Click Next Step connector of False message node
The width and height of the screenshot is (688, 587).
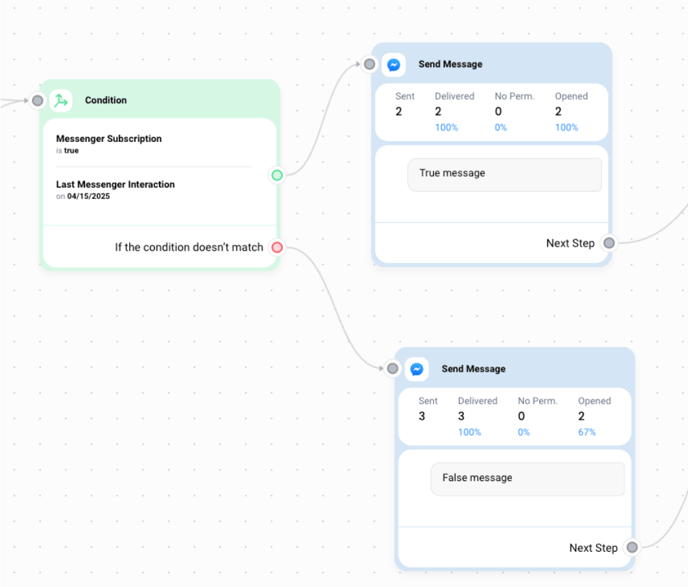[x=632, y=547]
